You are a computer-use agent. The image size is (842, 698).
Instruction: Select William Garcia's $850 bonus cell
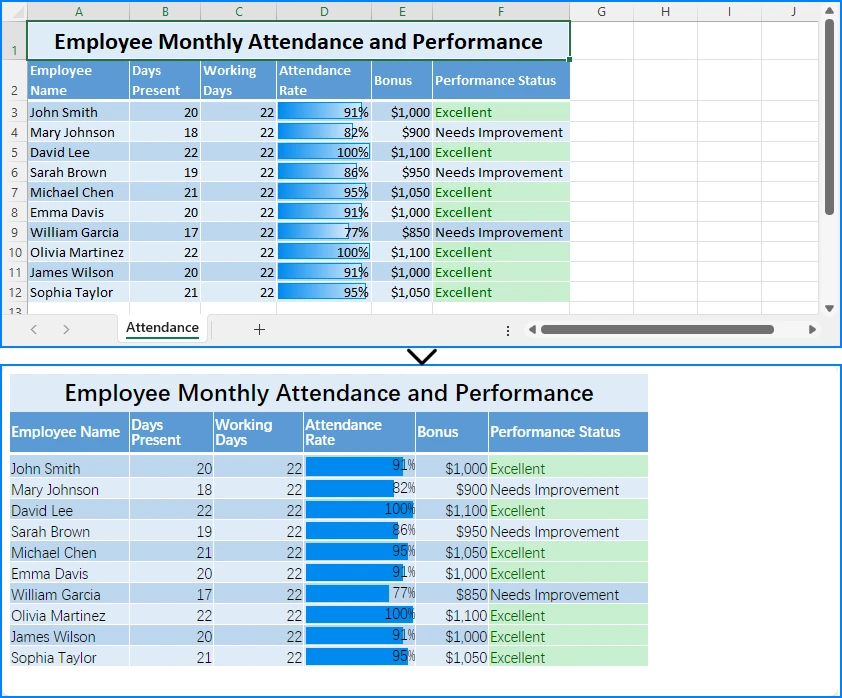(x=402, y=232)
